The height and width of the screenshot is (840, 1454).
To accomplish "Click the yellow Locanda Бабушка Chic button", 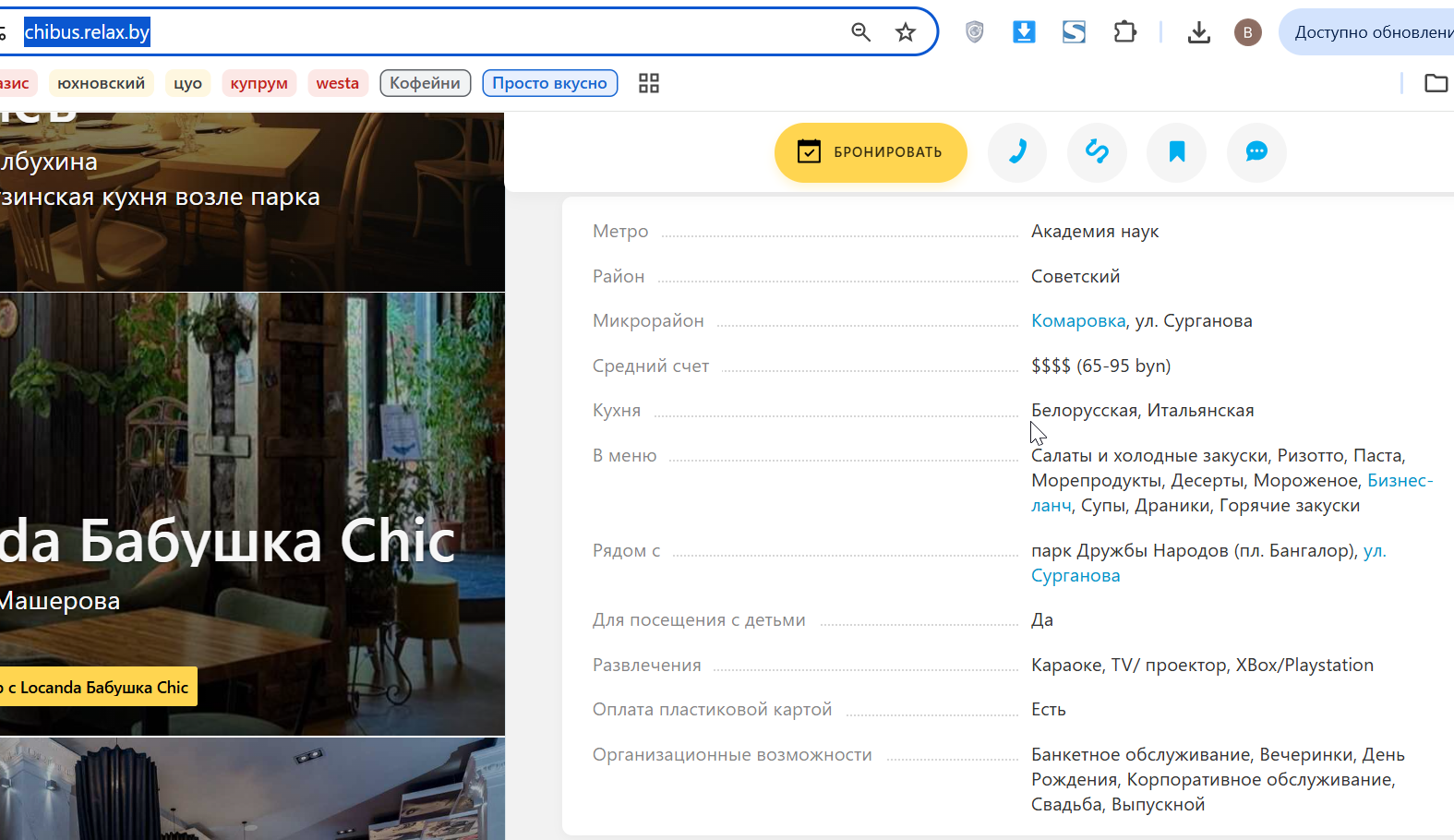I will coord(98,687).
